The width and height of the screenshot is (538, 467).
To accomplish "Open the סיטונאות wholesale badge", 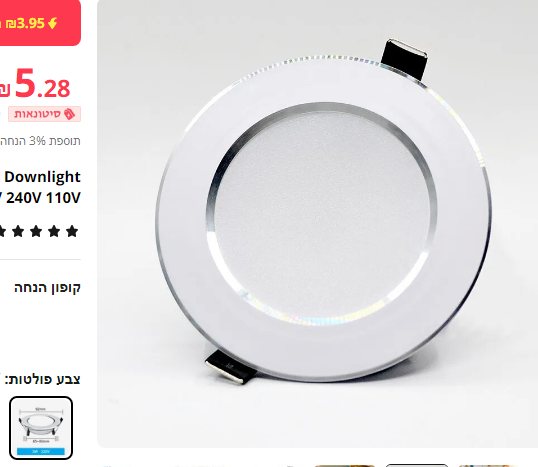I will click(45, 114).
